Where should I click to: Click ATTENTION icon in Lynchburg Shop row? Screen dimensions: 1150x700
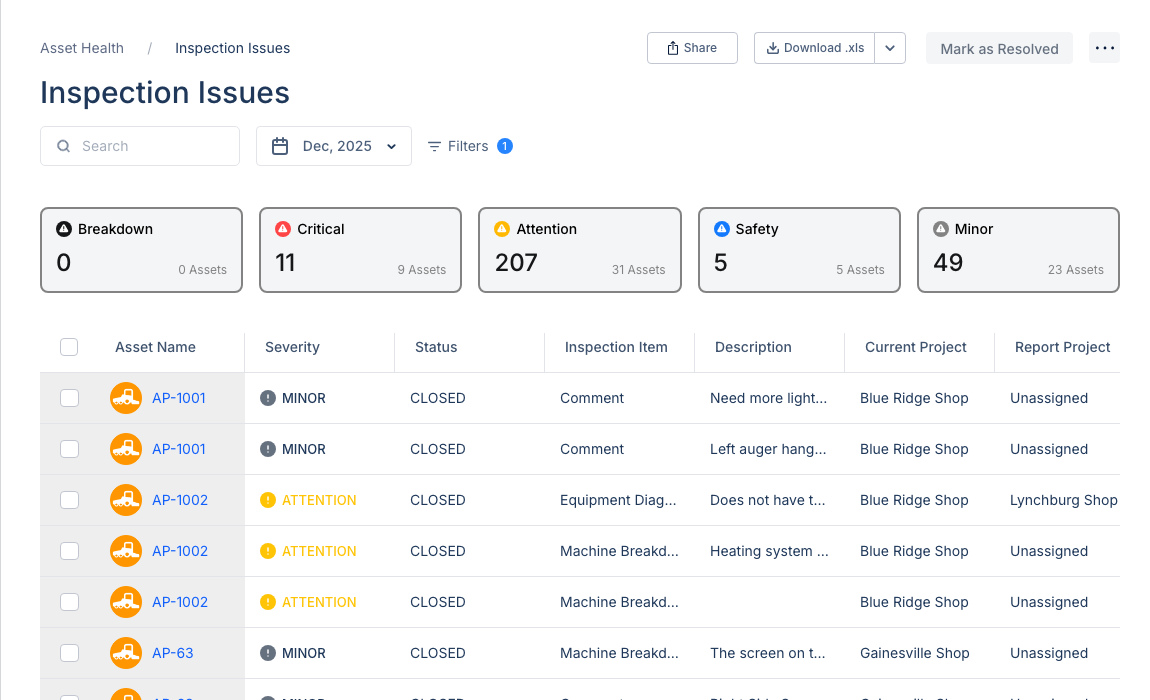click(x=268, y=500)
